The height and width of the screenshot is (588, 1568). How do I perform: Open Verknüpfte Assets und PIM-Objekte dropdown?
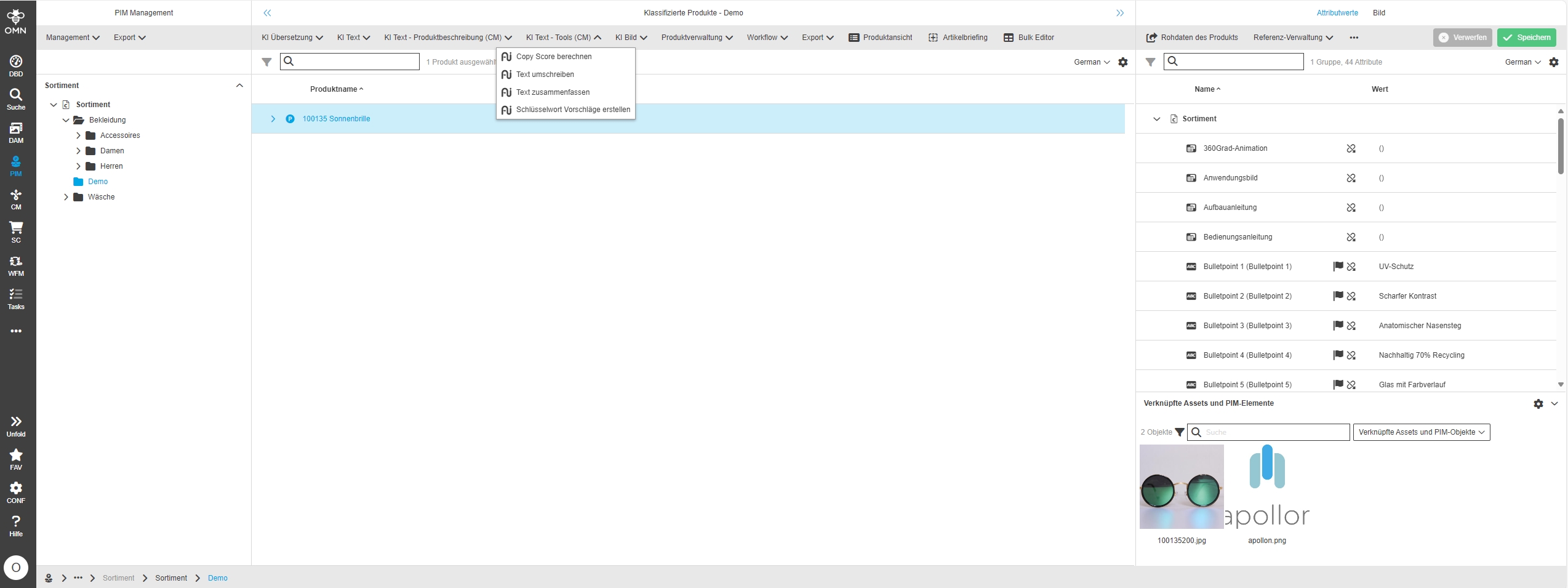pos(1422,432)
